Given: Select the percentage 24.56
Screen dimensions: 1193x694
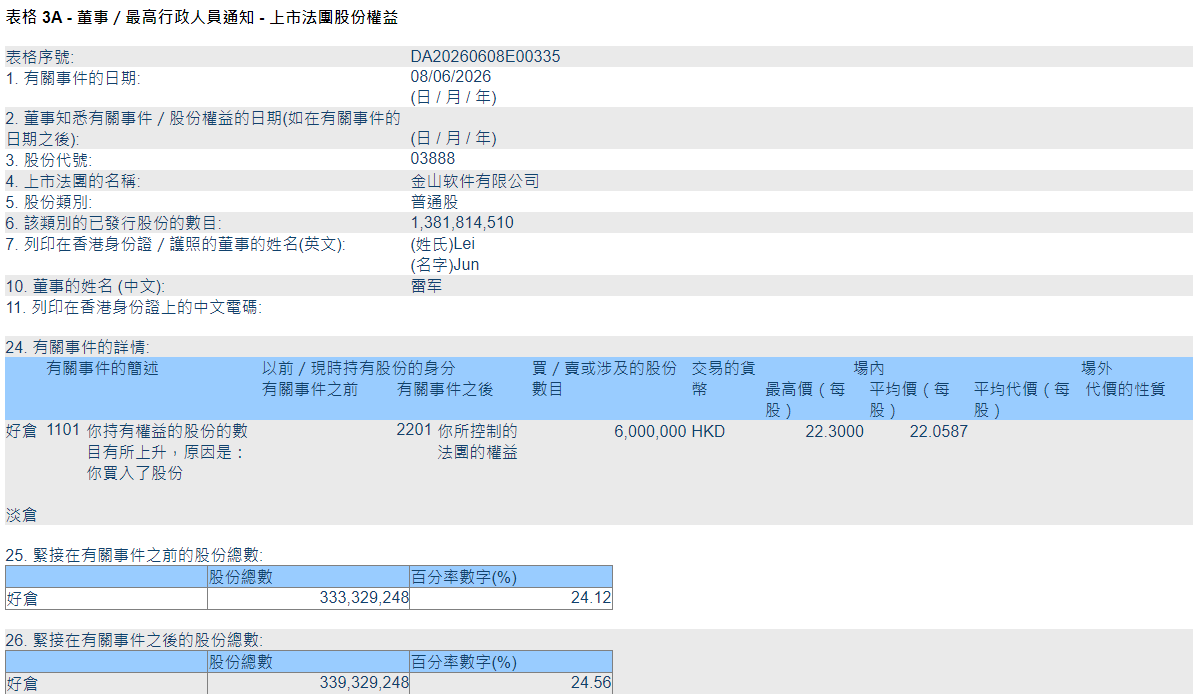Looking at the screenshot, I should pos(591,683).
